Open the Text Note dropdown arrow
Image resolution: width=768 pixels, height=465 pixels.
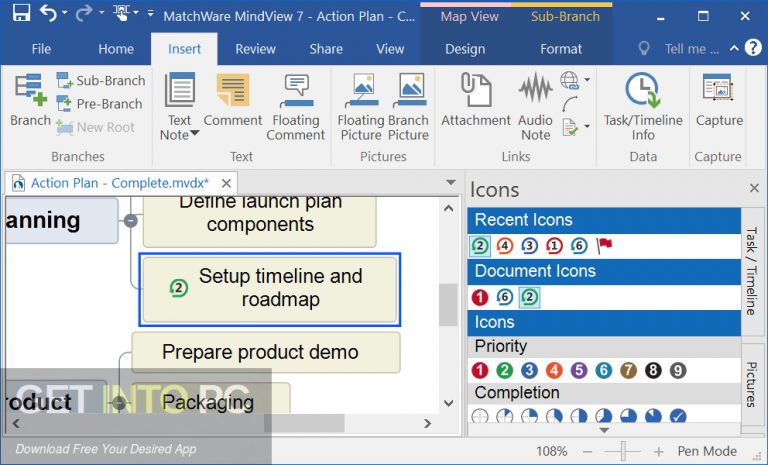tap(194, 134)
